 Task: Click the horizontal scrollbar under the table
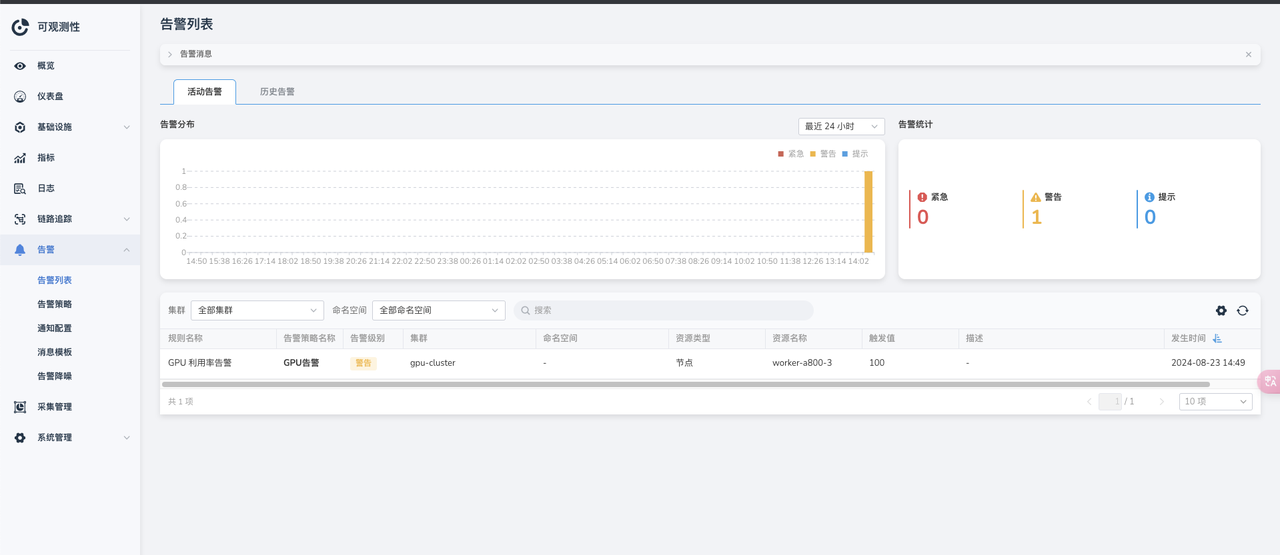point(685,384)
